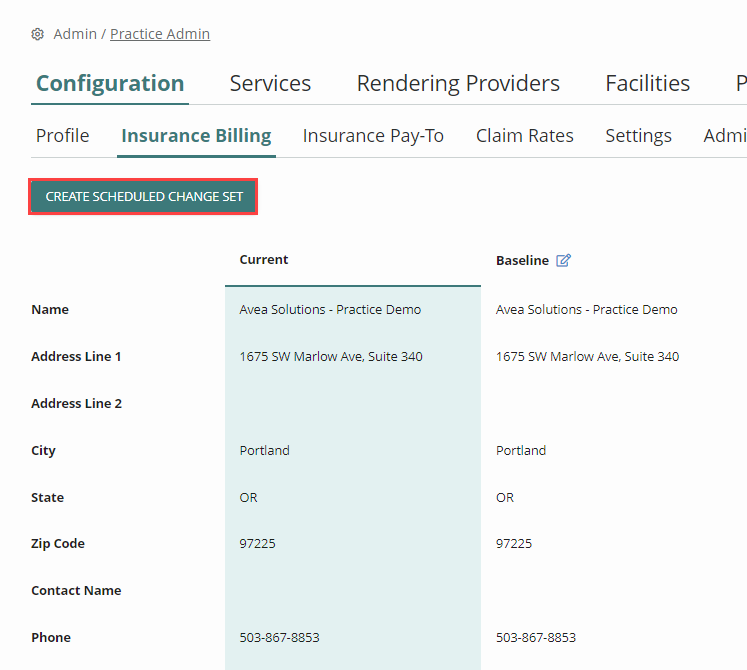Open the Practice Admin breadcrumb link
This screenshot has height=670, width=747.
point(160,34)
